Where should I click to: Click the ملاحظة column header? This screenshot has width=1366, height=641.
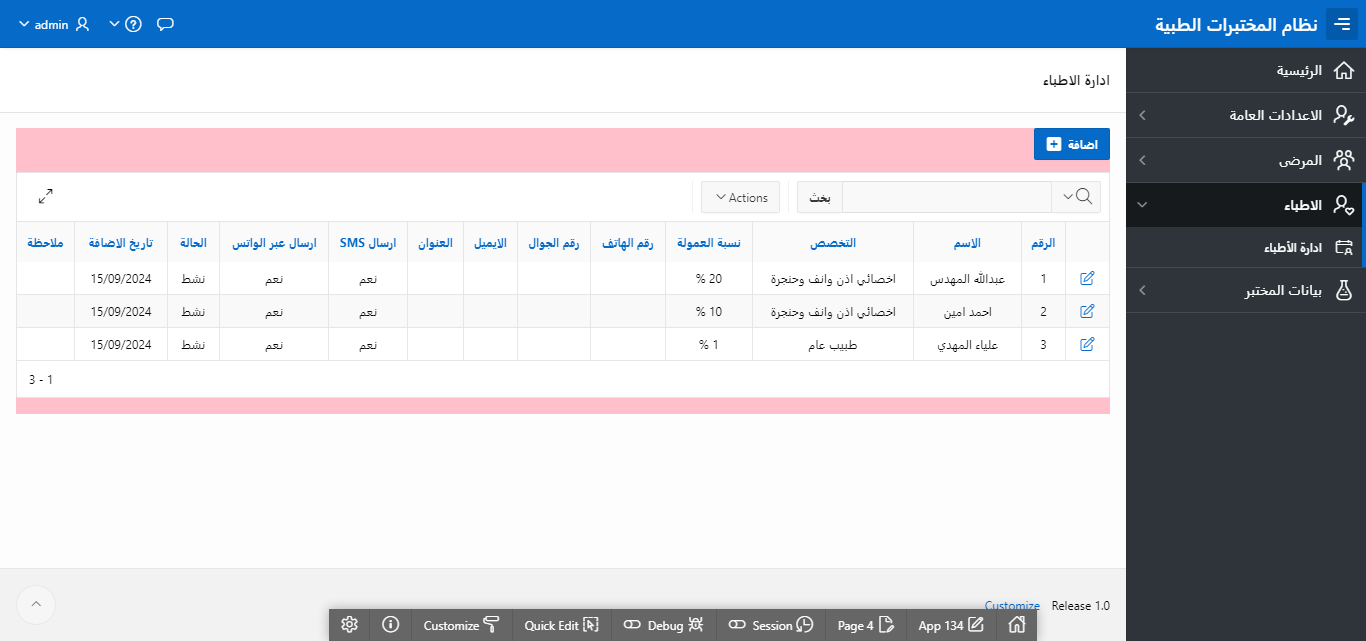click(46, 243)
